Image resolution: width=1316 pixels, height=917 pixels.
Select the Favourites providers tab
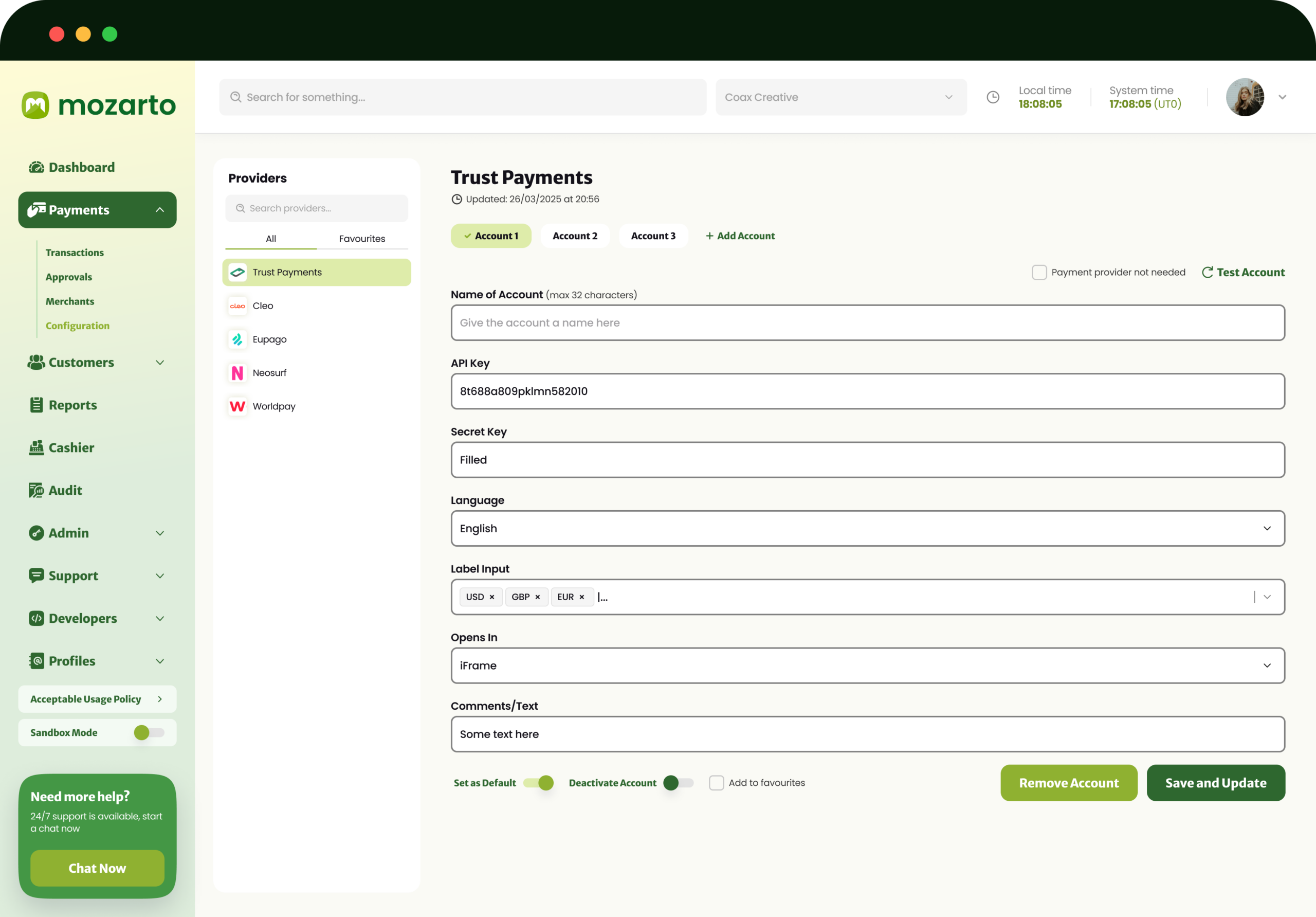[362, 239]
